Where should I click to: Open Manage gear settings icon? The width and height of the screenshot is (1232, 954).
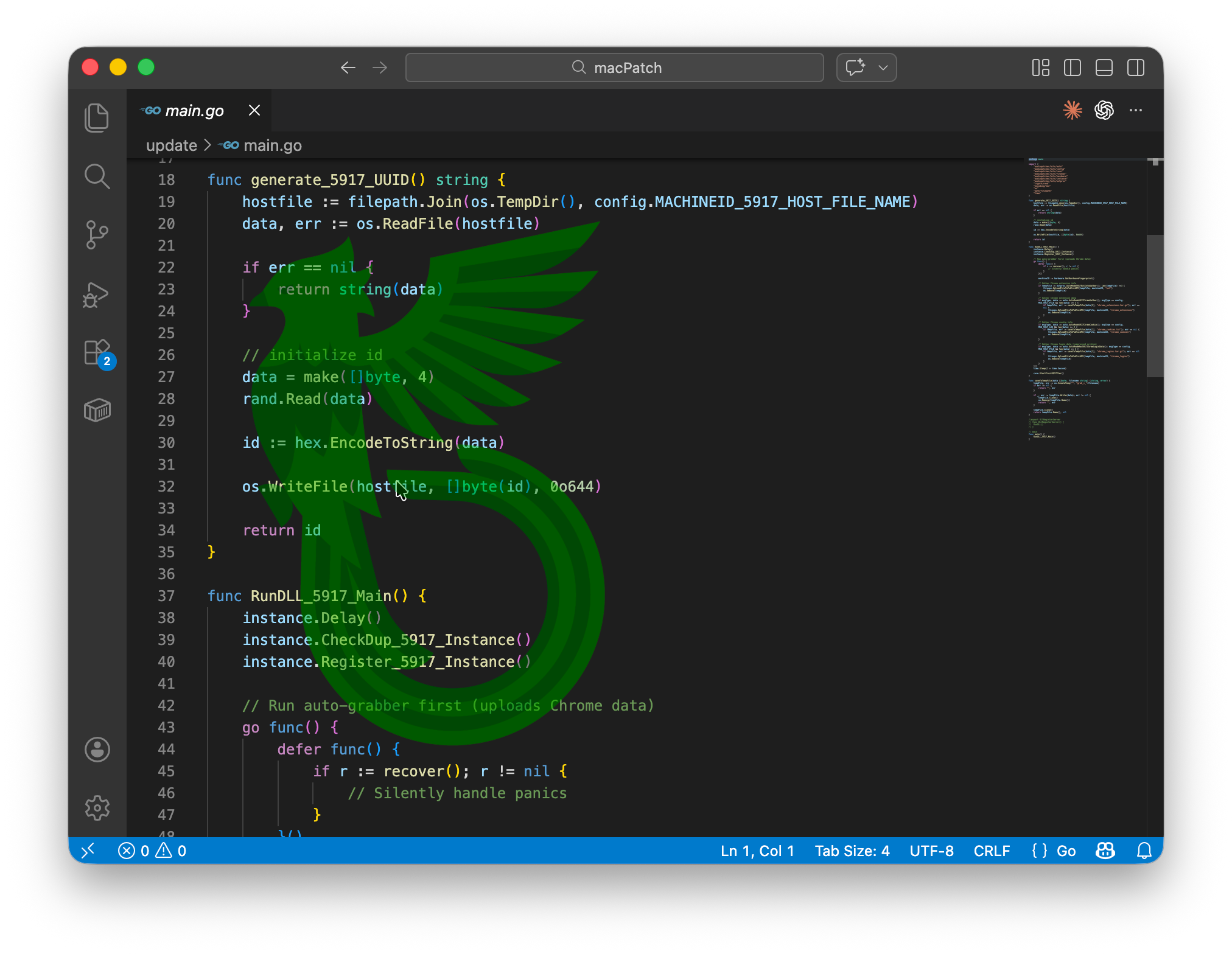tap(97, 808)
